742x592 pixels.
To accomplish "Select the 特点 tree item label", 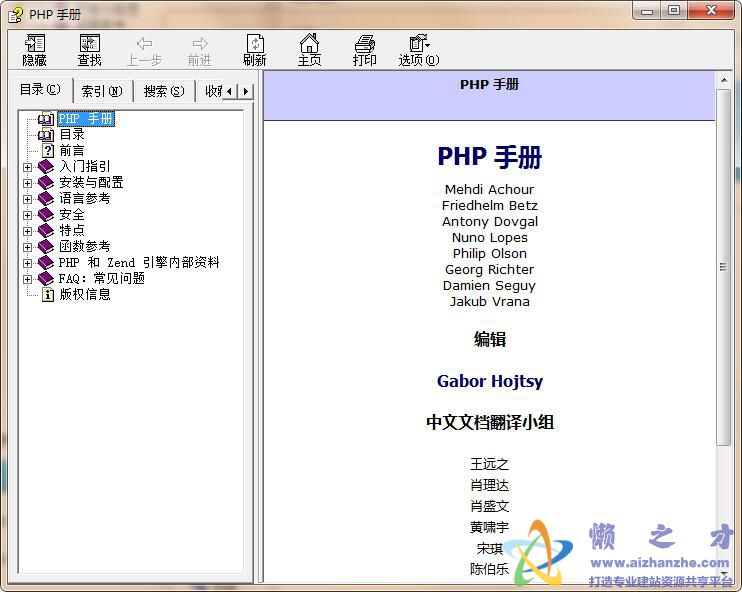I will pos(72,231).
